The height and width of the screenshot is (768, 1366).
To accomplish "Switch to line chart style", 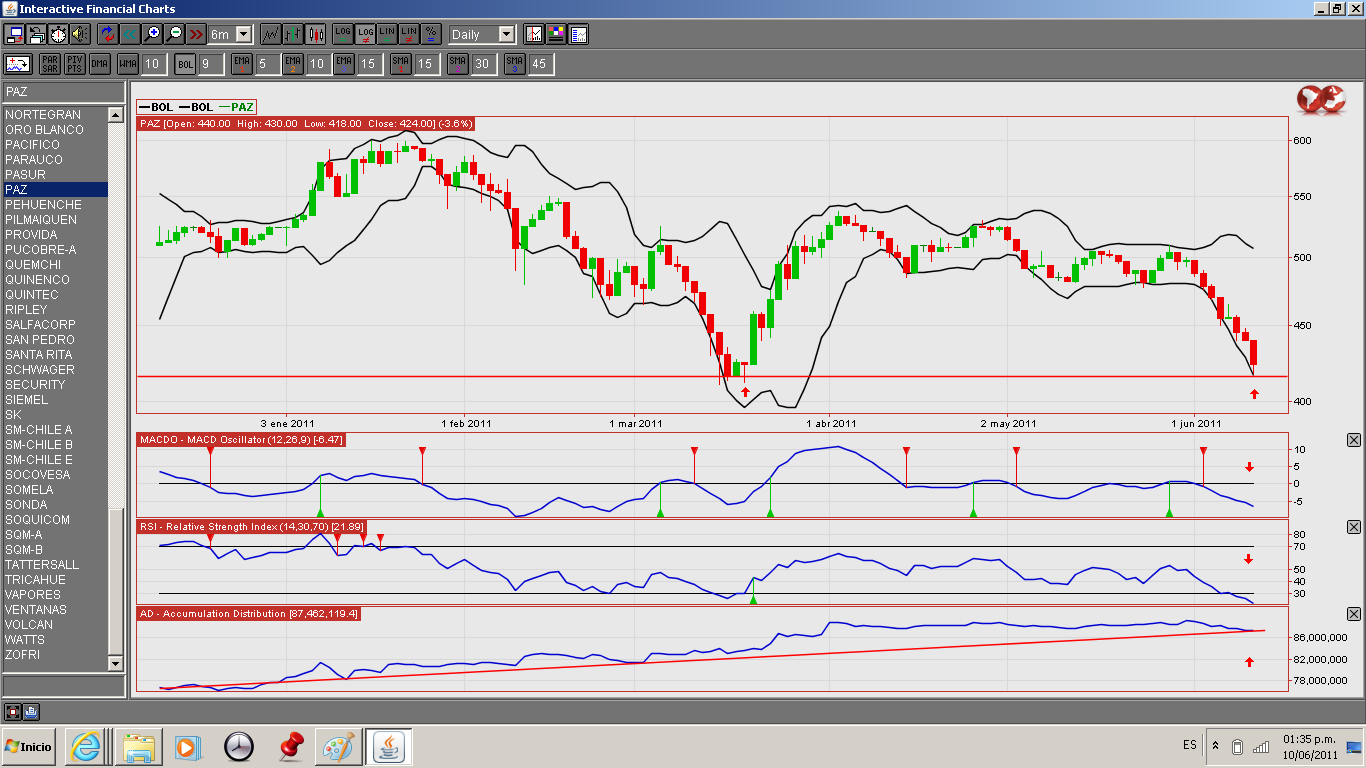I will click(270, 34).
